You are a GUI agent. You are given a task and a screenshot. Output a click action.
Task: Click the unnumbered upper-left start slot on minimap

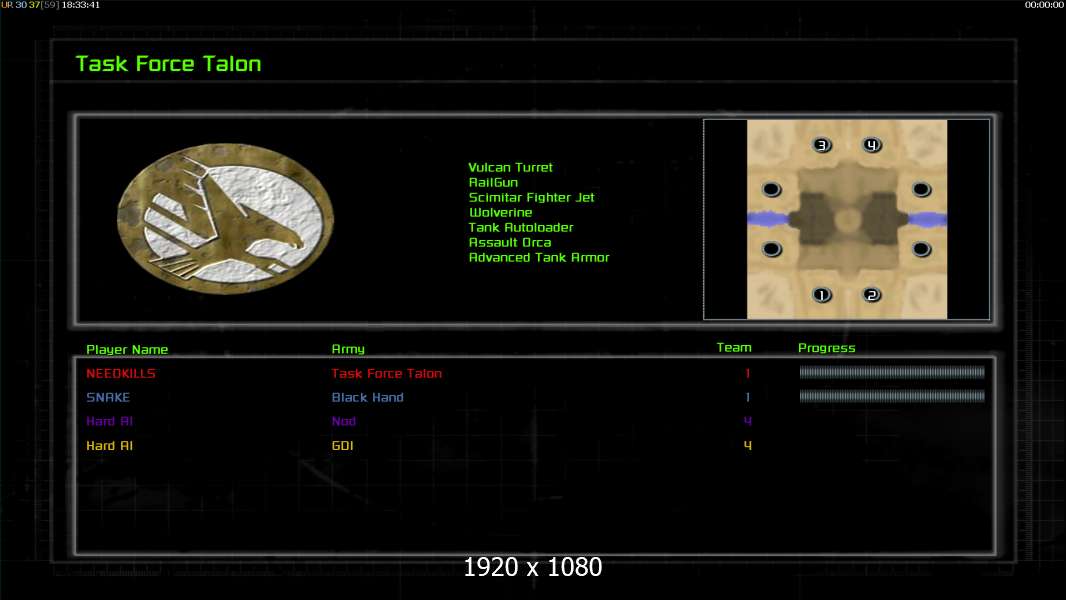click(772, 189)
